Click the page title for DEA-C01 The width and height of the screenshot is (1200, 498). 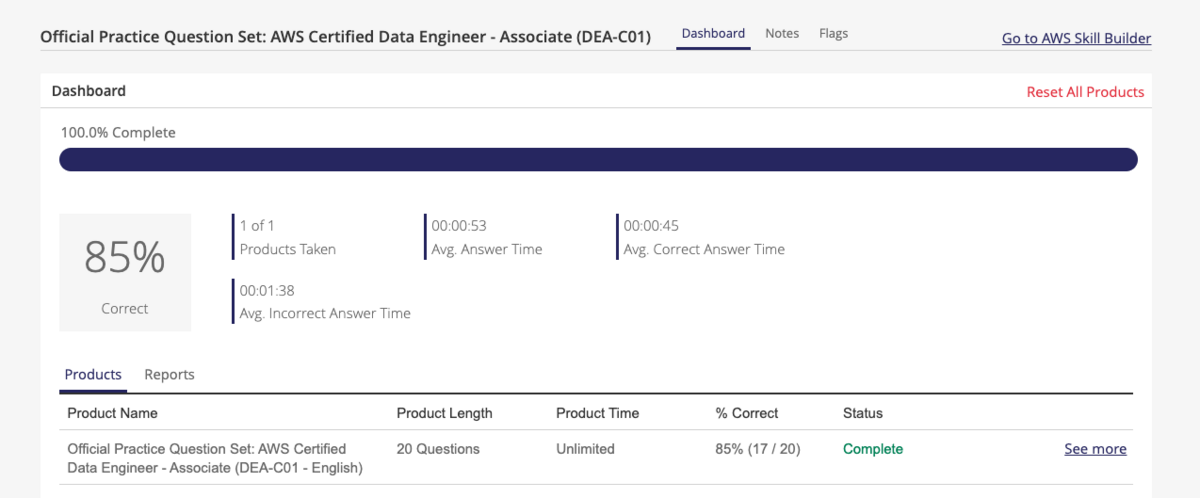point(345,37)
